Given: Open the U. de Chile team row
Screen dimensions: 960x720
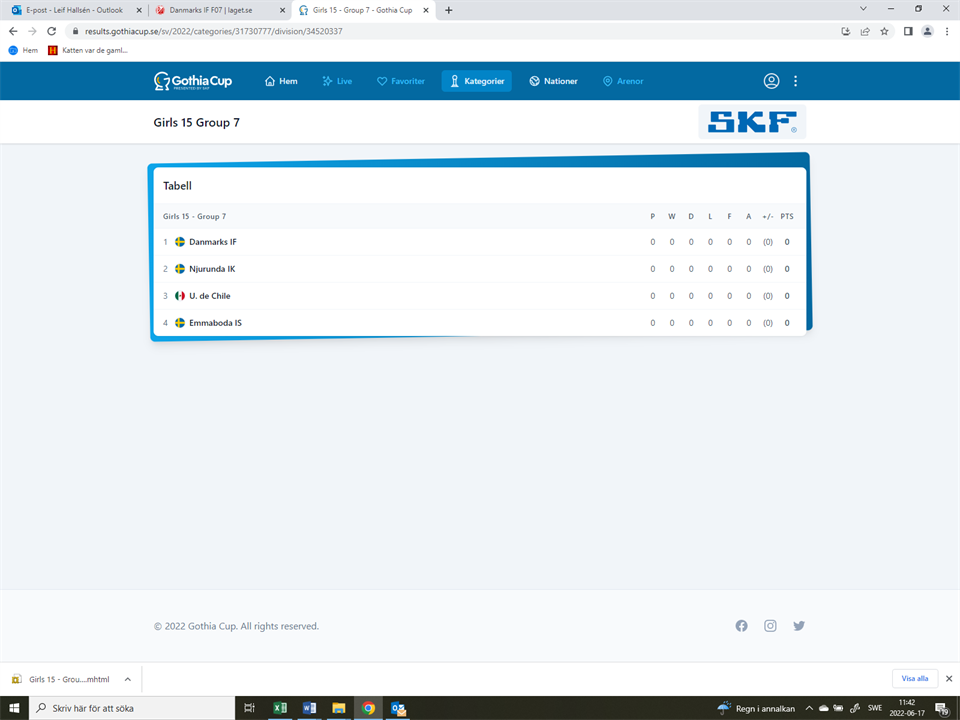Looking at the screenshot, I should (209, 296).
